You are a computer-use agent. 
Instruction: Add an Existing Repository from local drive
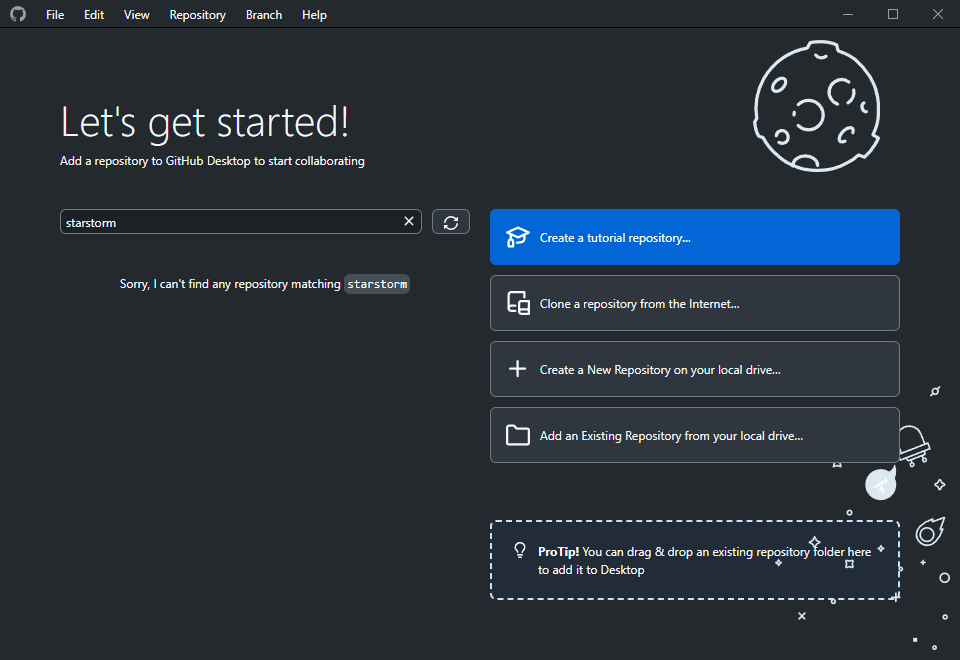pyautogui.click(x=694, y=435)
